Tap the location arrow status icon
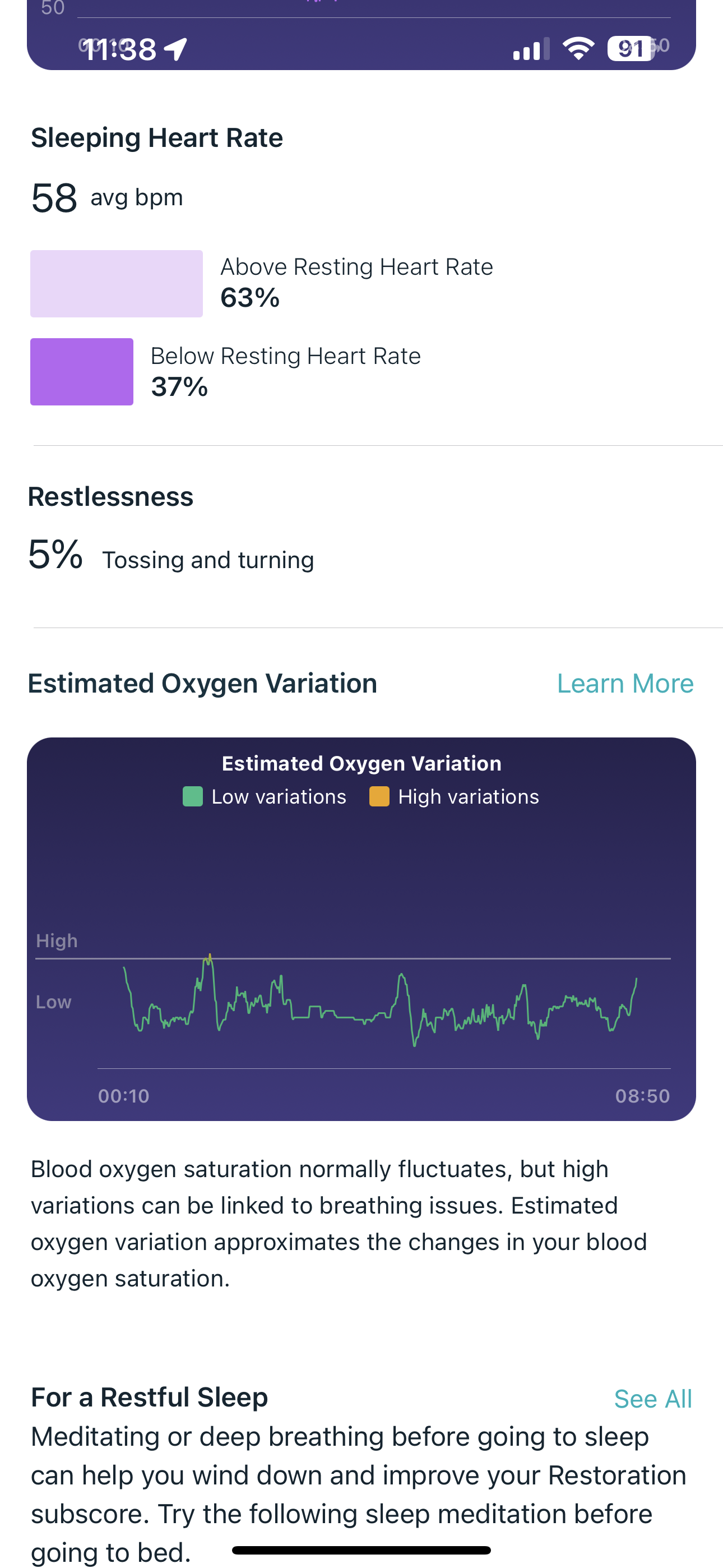The height and width of the screenshot is (1568, 723). click(x=177, y=49)
